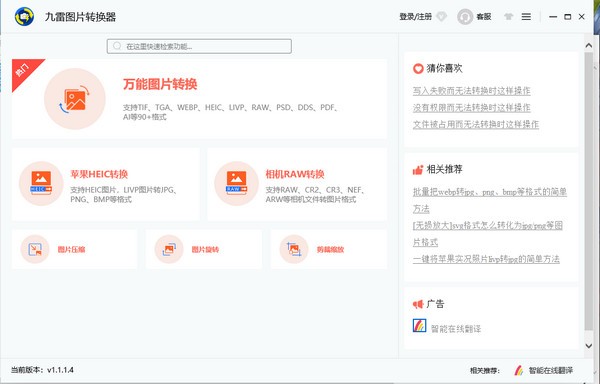Click the 热门 corner ribbon badge
Image resolution: width=600 pixels, height=384 pixels.
(24, 71)
